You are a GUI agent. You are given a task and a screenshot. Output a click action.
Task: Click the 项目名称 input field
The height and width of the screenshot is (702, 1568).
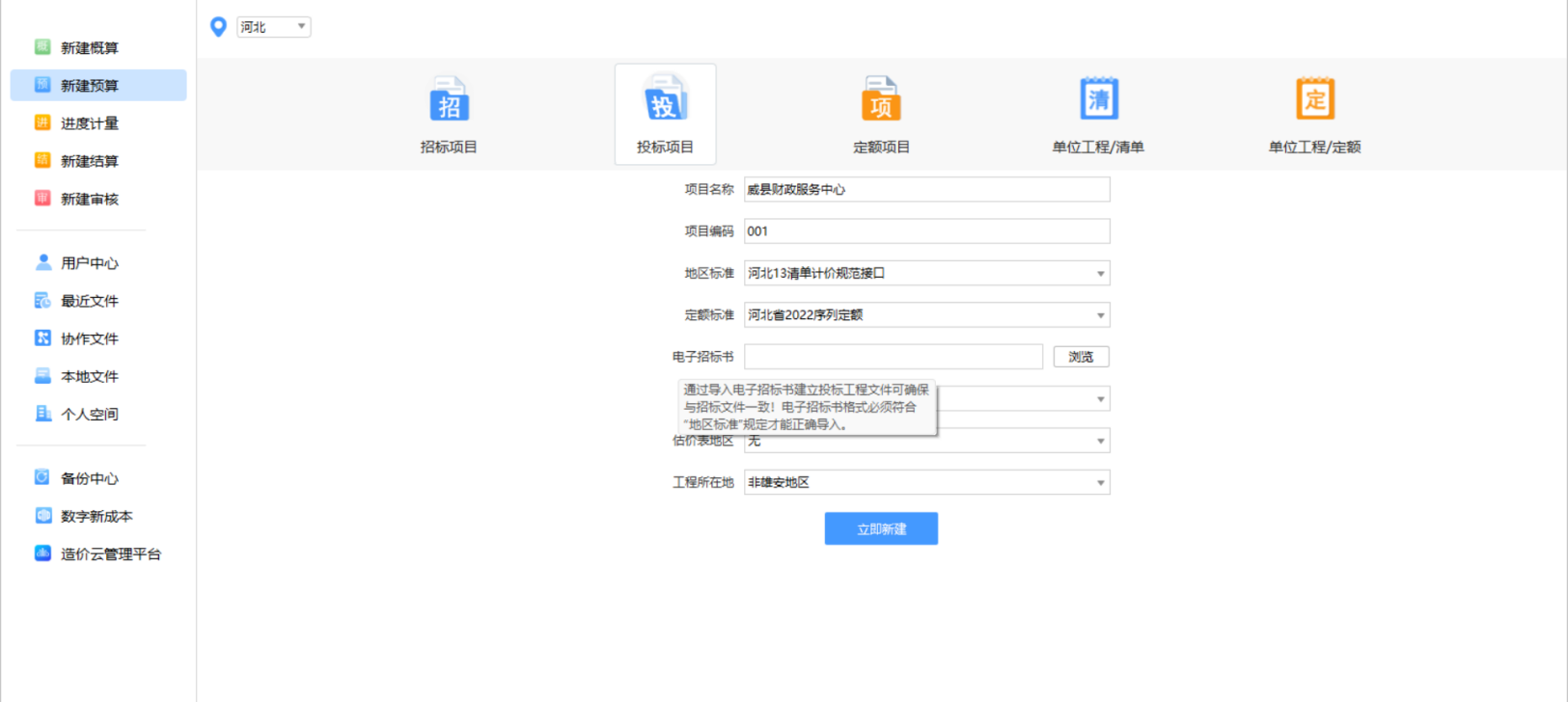coord(926,189)
